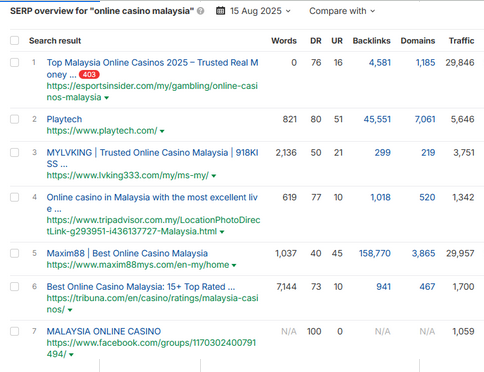484x372 pixels.
Task: Open the 1,185 domains value
Action: coord(425,63)
